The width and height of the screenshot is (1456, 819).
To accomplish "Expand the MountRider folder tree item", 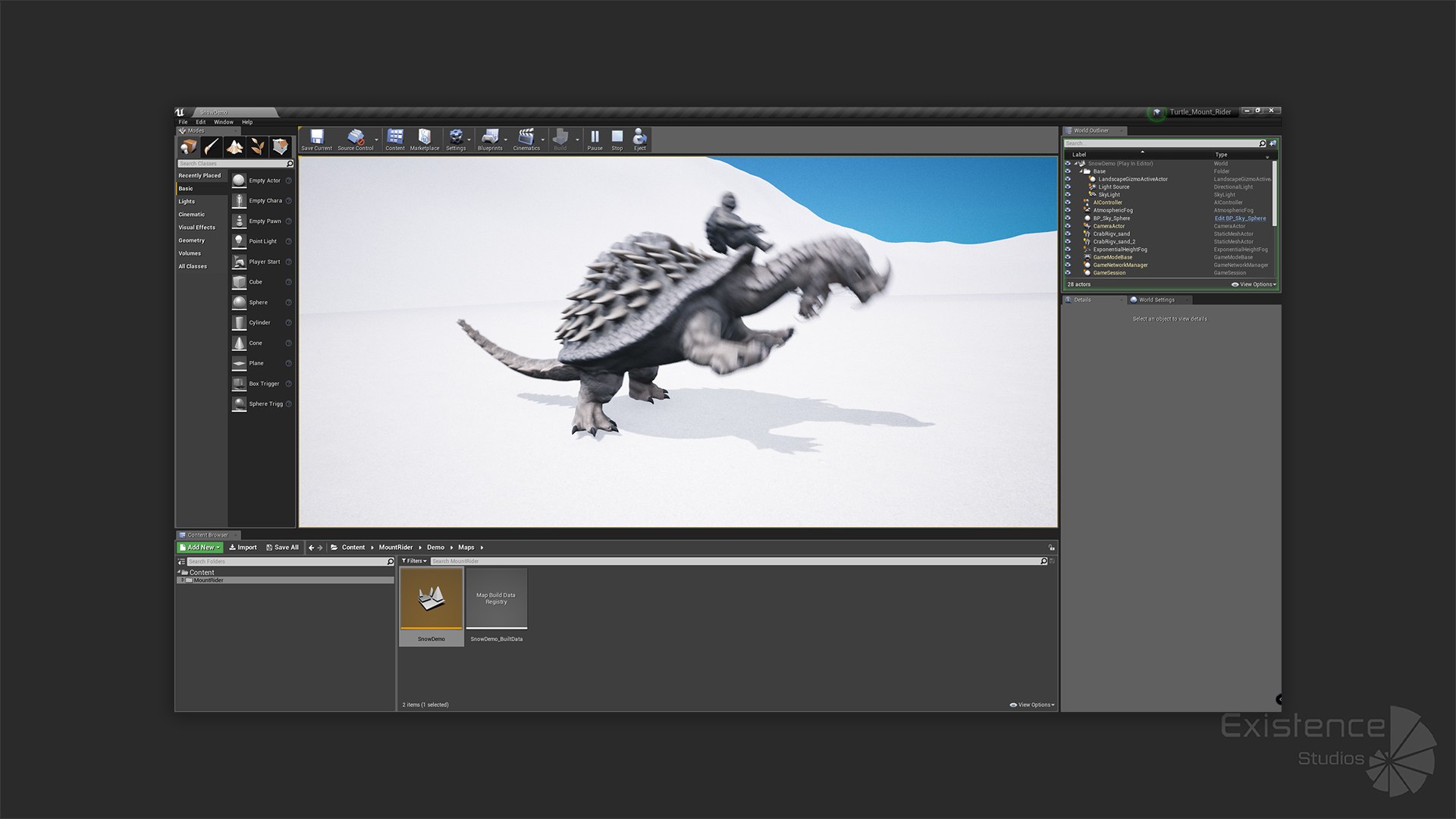I will pos(183,580).
